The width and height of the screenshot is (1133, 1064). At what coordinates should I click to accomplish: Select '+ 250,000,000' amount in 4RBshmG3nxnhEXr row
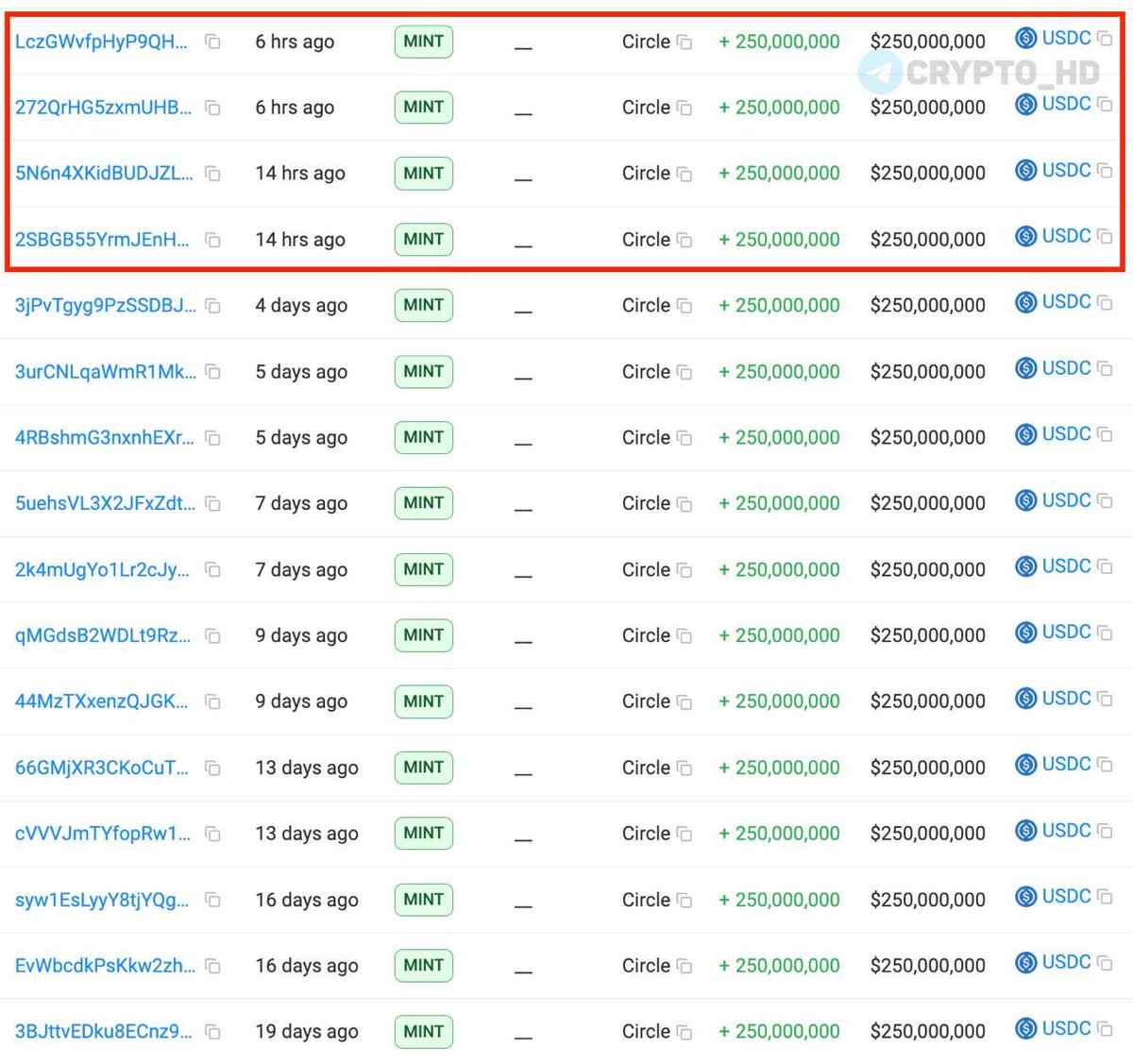779,438
